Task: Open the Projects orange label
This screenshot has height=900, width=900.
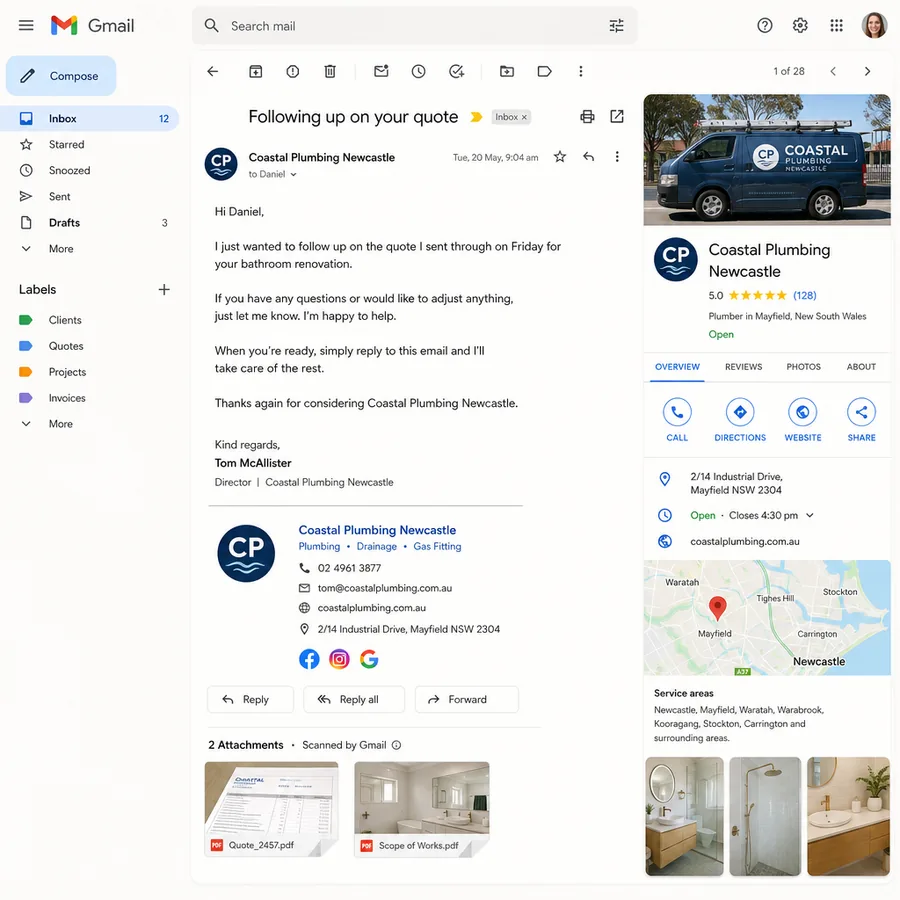Action: pos(67,372)
